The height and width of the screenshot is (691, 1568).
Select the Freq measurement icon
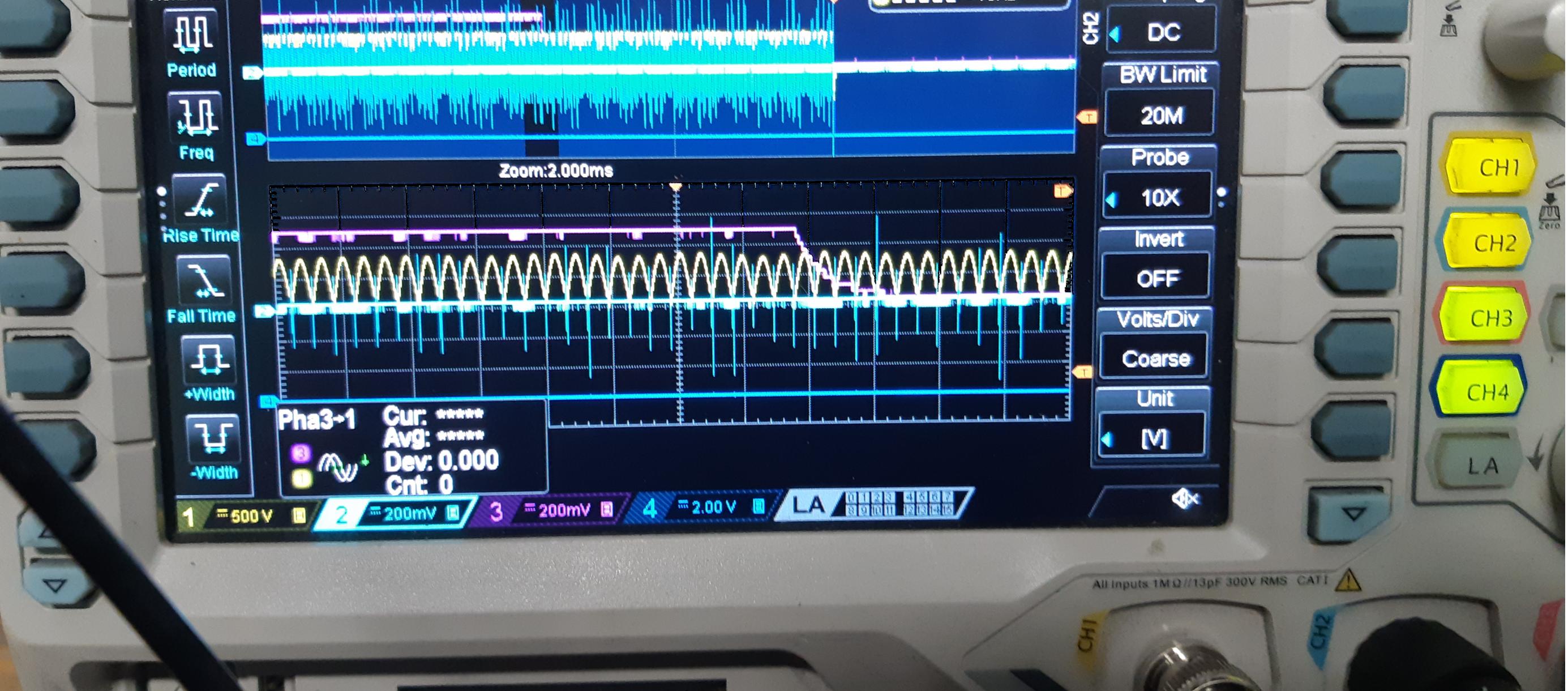(x=195, y=116)
